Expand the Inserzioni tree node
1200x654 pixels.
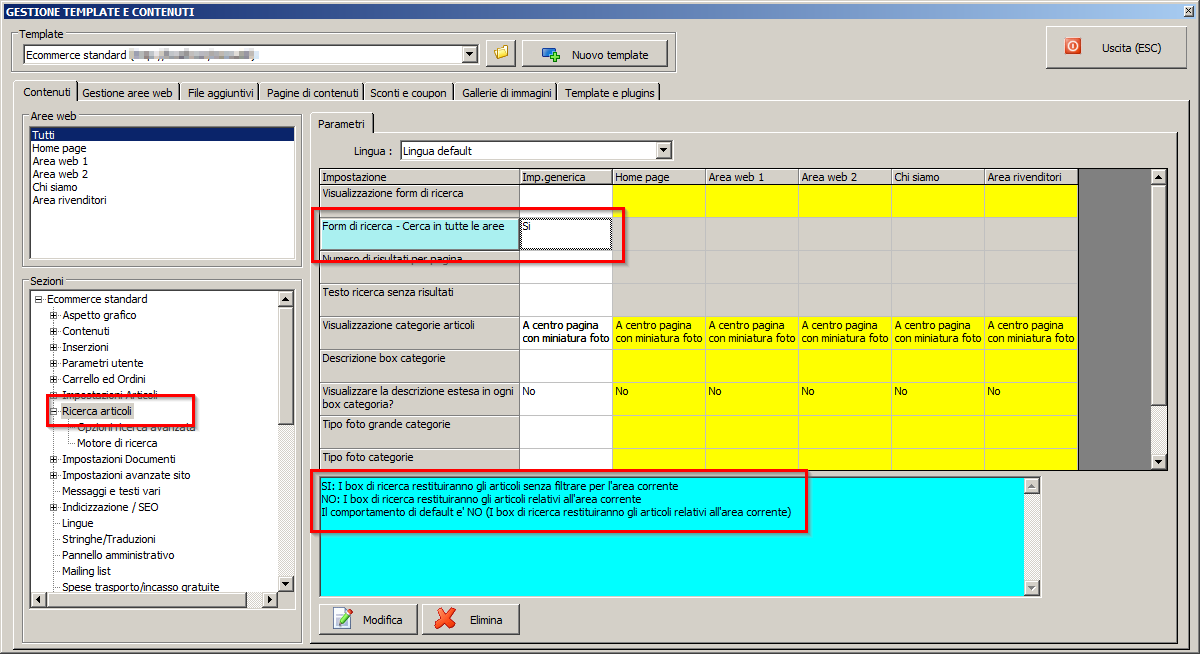(54, 347)
